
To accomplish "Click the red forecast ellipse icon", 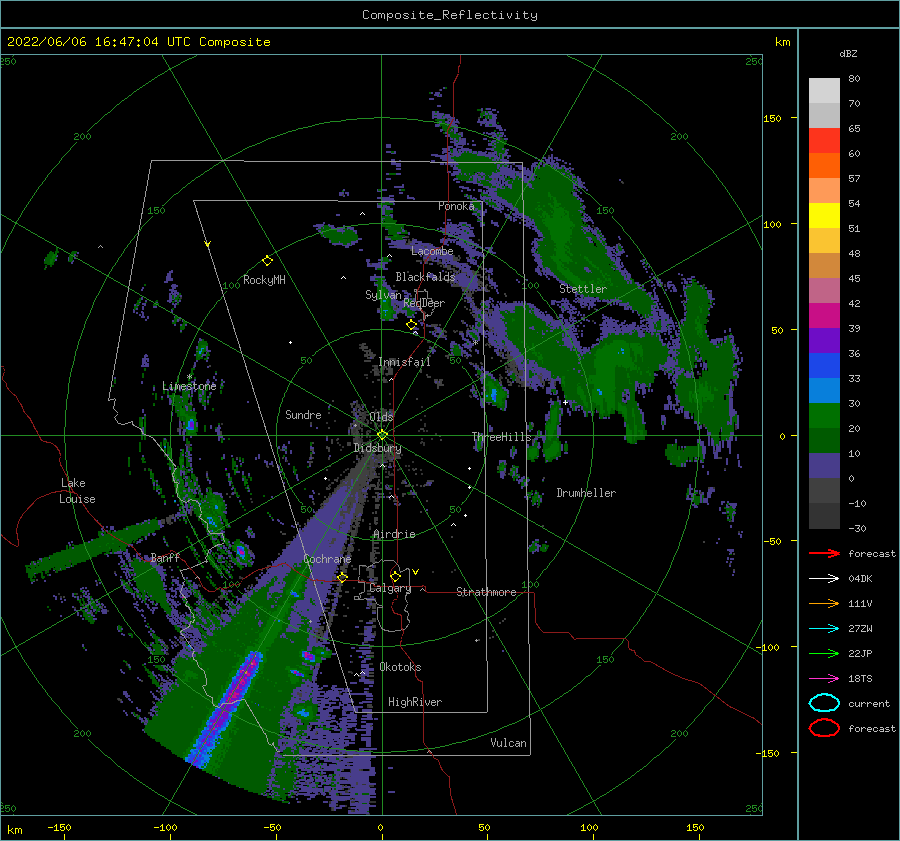I will [x=824, y=728].
